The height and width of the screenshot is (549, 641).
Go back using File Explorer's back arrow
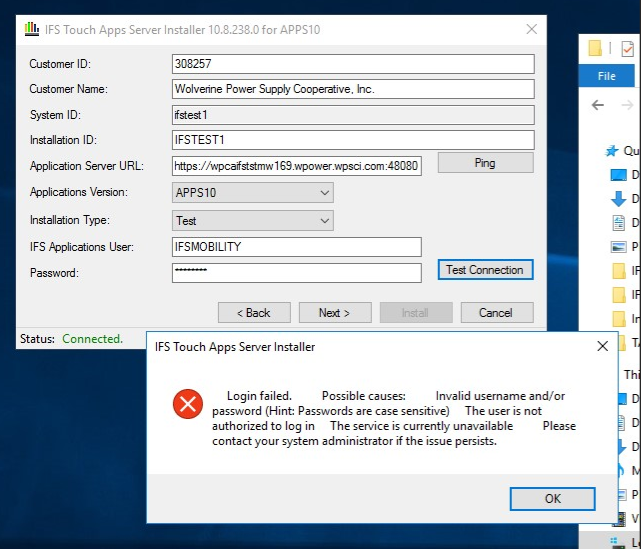598,105
